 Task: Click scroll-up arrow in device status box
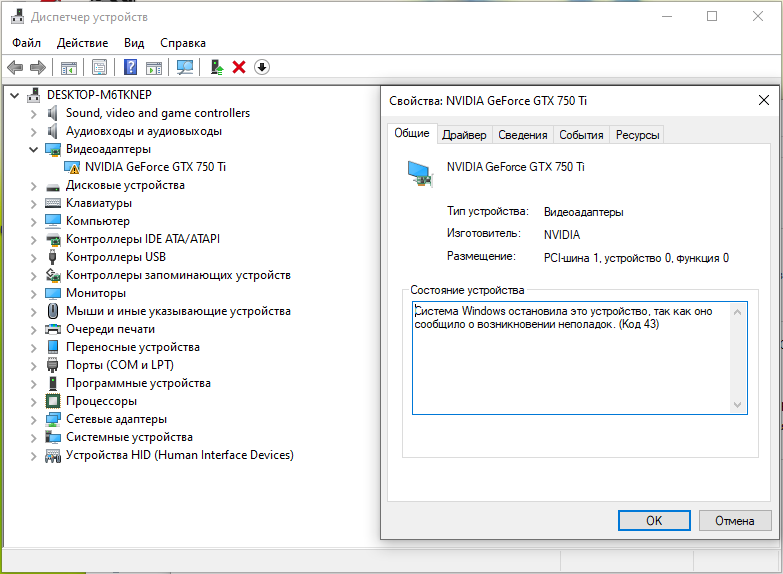(737, 312)
